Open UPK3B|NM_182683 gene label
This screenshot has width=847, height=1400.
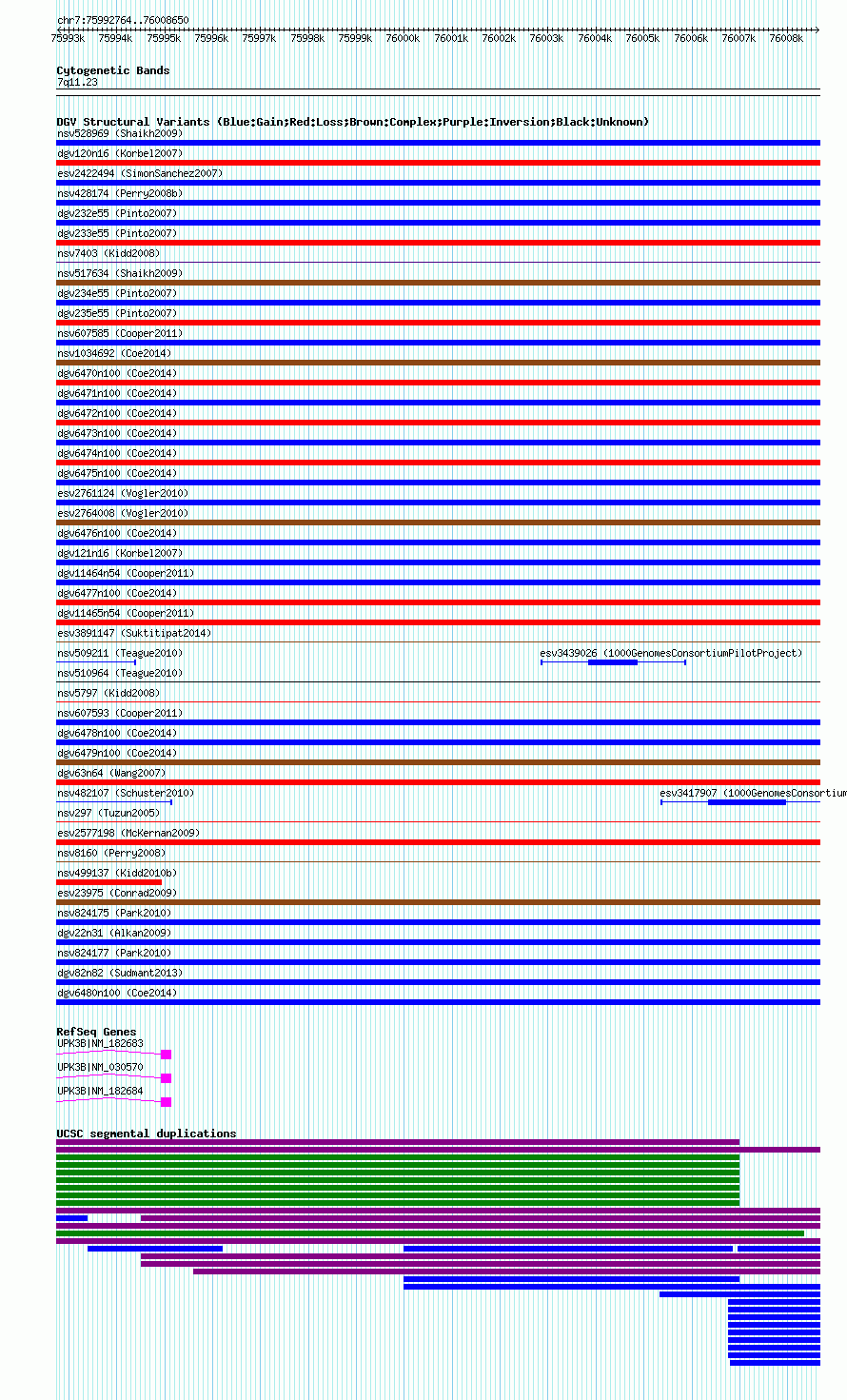click(100, 1043)
